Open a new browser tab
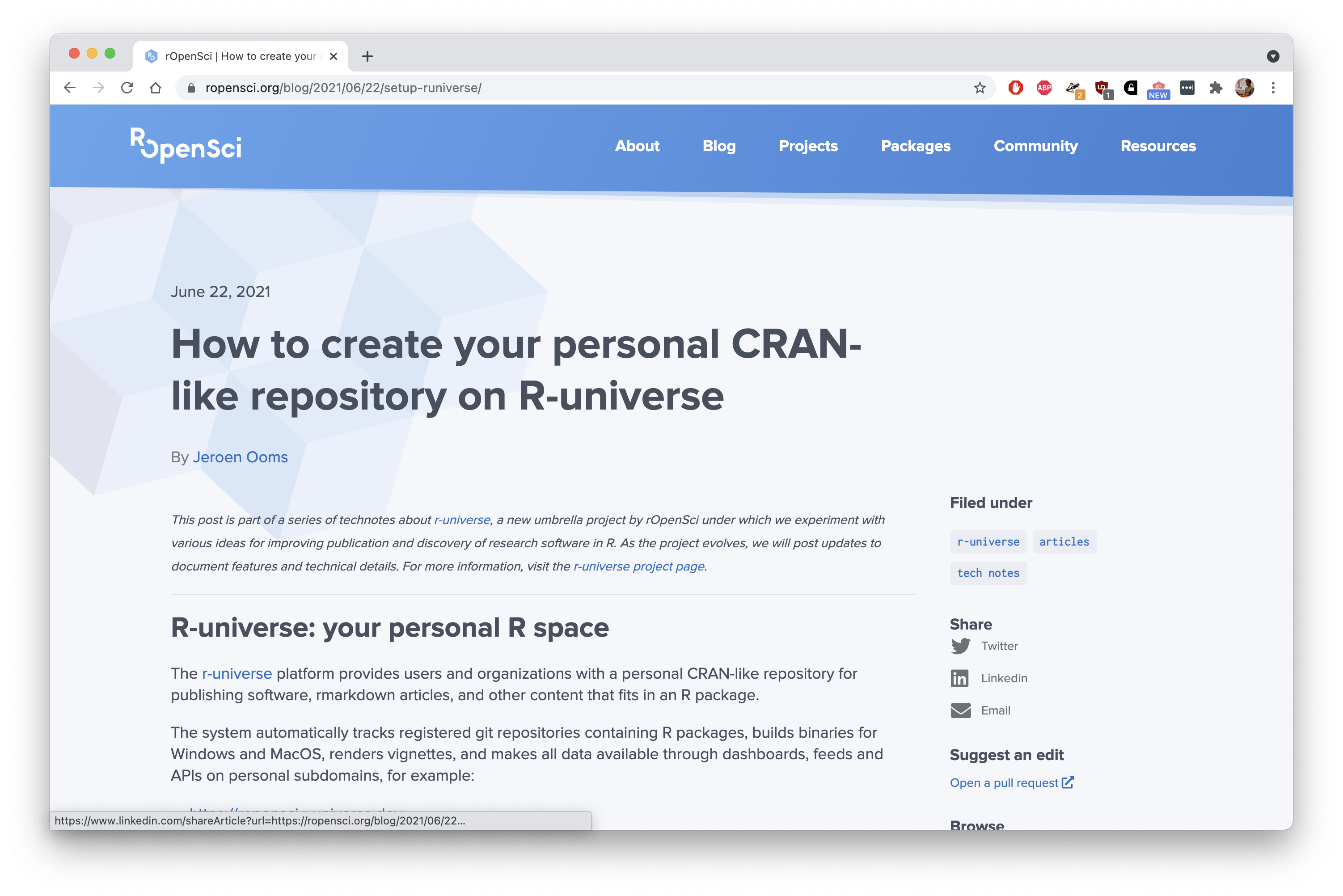 (367, 56)
